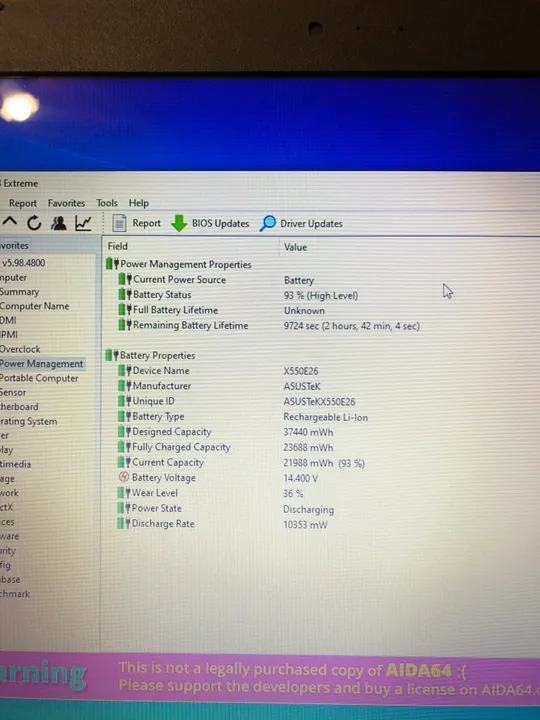540x720 pixels.
Task: Open the Tools menu
Action: pos(107,203)
